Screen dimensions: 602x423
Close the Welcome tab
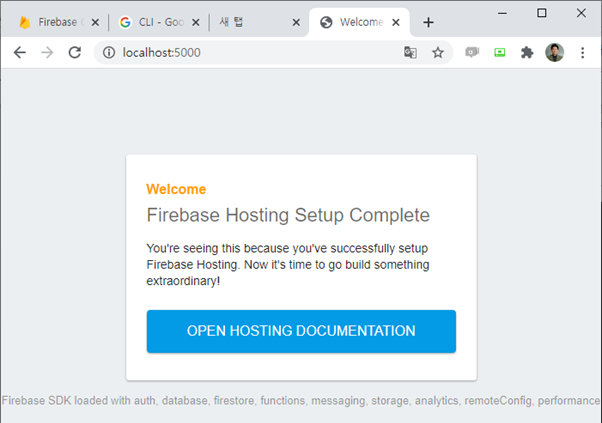click(x=396, y=23)
